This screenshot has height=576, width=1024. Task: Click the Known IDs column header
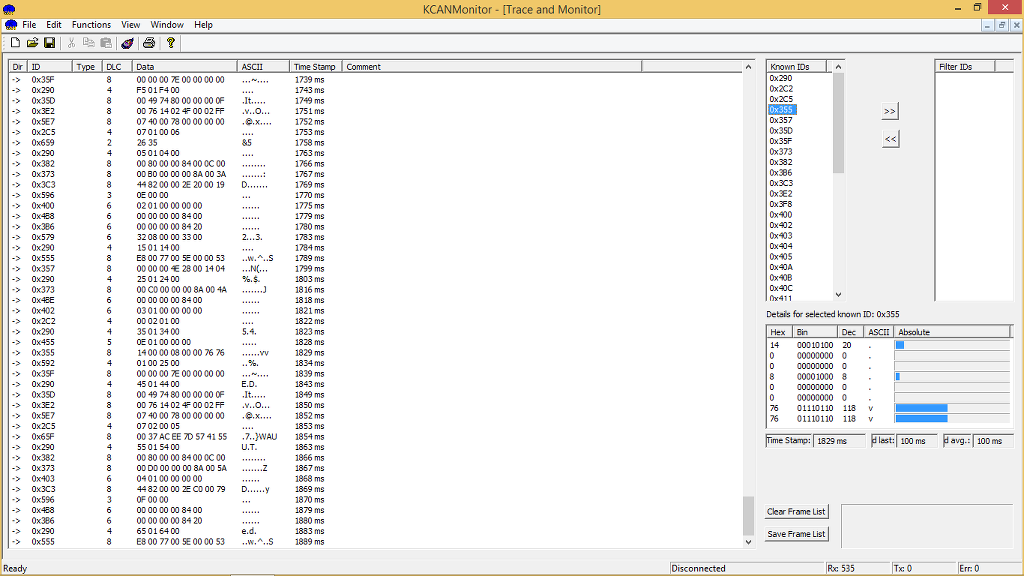click(x=796, y=67)
